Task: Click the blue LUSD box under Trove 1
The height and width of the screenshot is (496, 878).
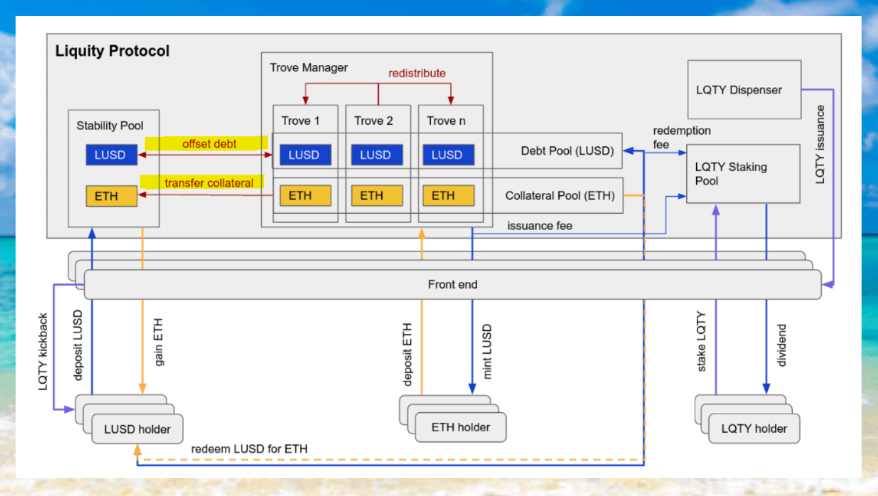Action: pos(304,155)
